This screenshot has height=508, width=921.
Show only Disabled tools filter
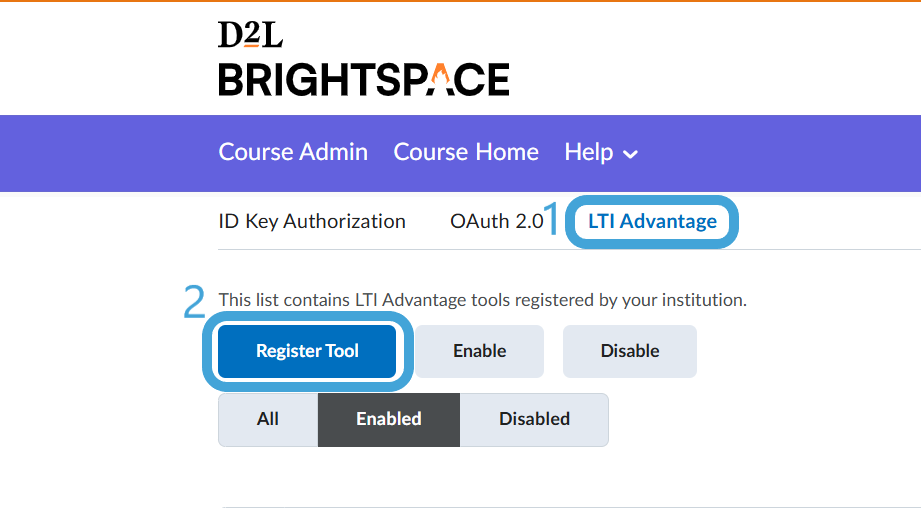pyautogui.click(x=534, y=419)
